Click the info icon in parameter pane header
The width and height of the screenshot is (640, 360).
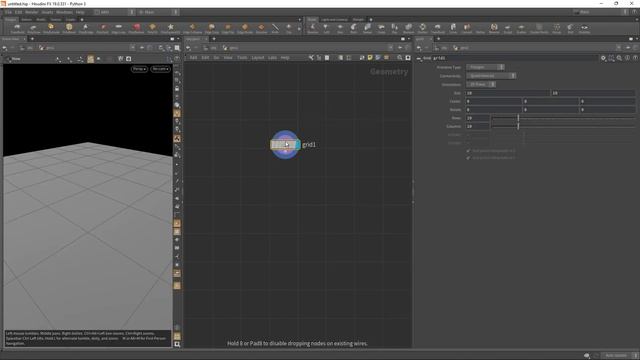[627, 58]
